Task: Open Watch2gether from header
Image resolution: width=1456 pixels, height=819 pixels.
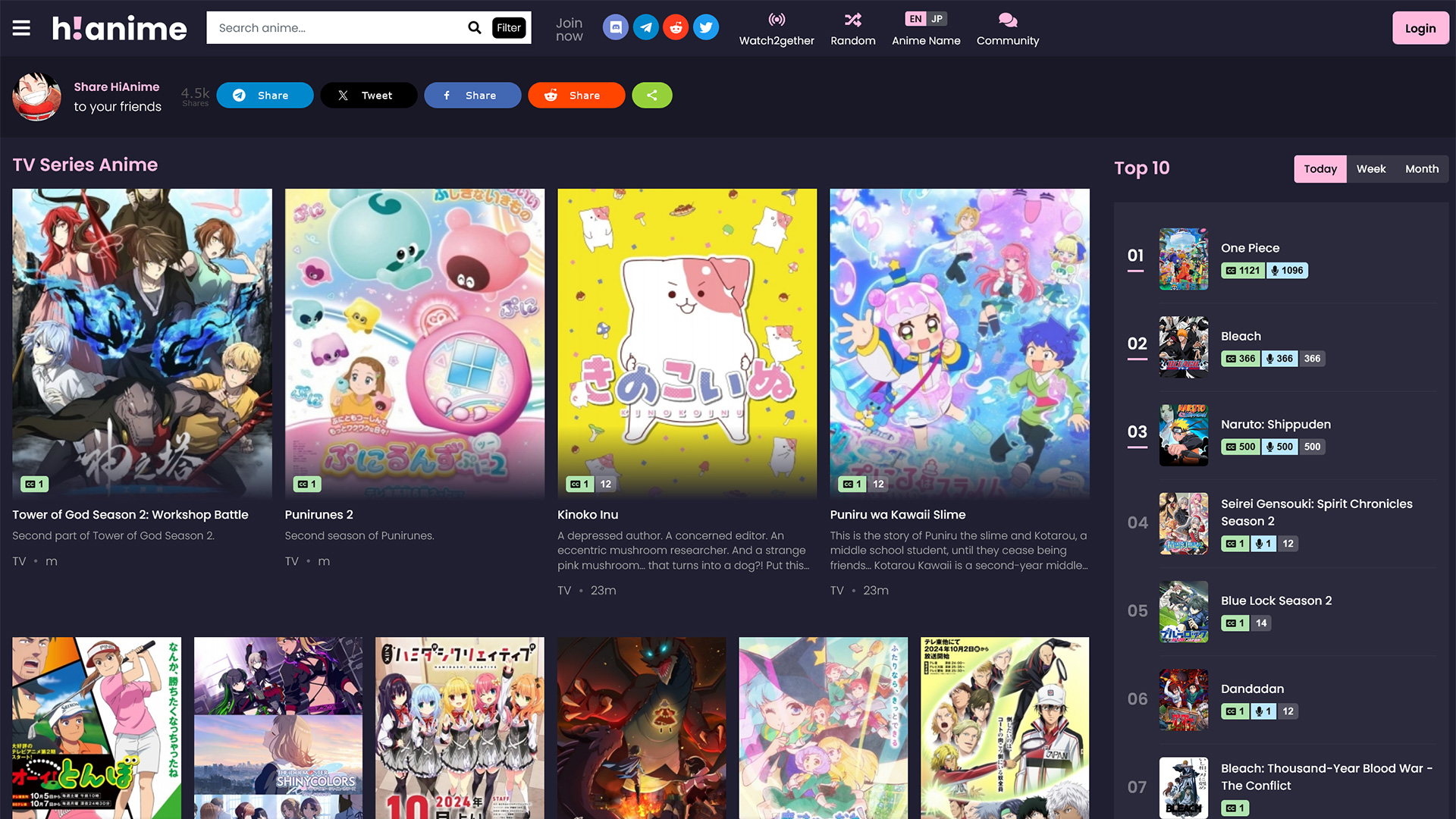Action: 777,29
